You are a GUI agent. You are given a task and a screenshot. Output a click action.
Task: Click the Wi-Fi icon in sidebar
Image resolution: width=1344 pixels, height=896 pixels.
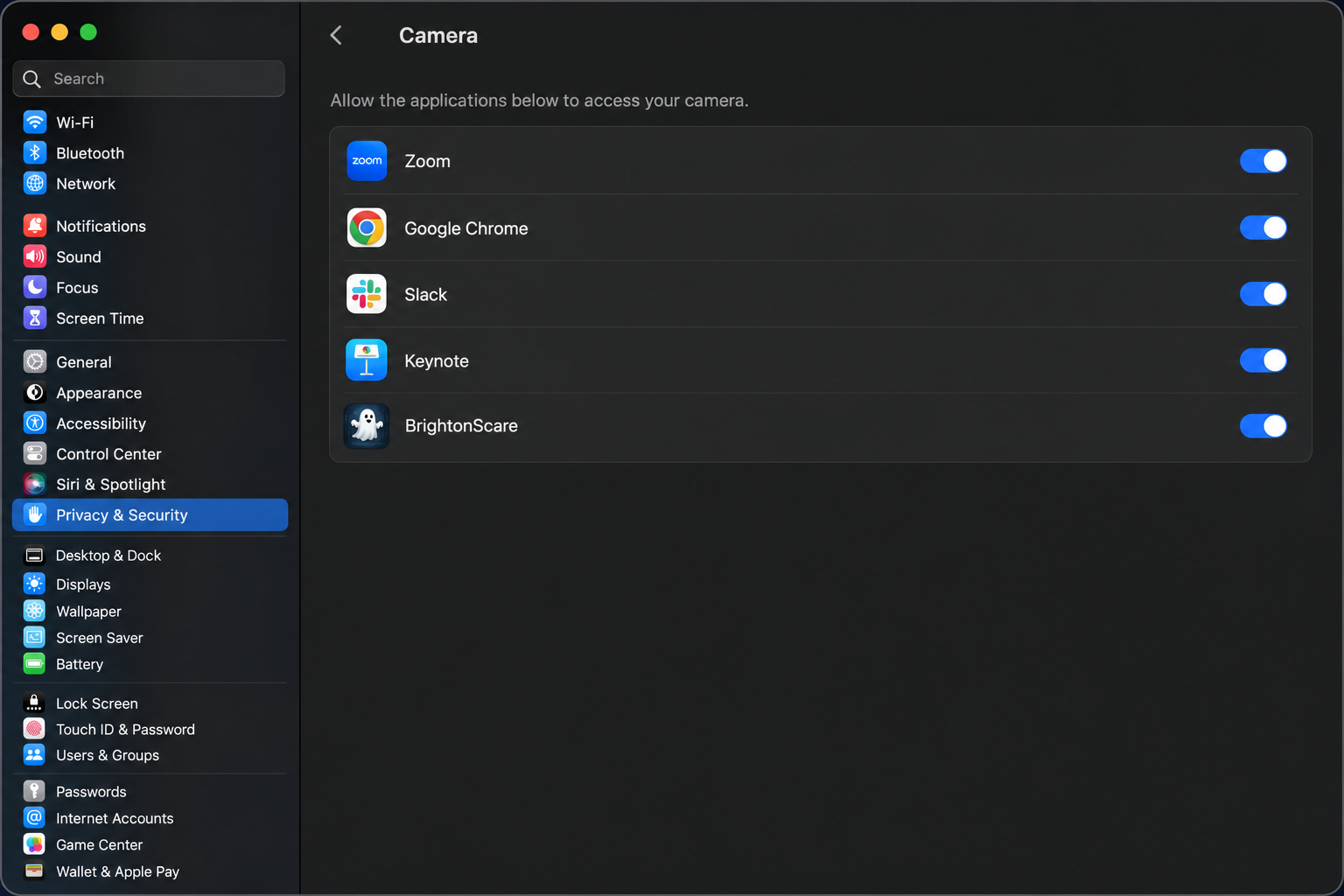tap(35, 122)
